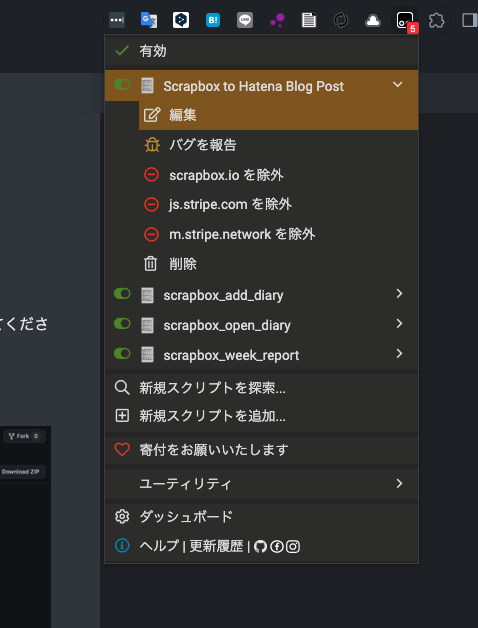The height and width of the screenshot is (628, 478).
Task: Toggle the scrapbox_add_diary script switch
Action: (122, 294)
